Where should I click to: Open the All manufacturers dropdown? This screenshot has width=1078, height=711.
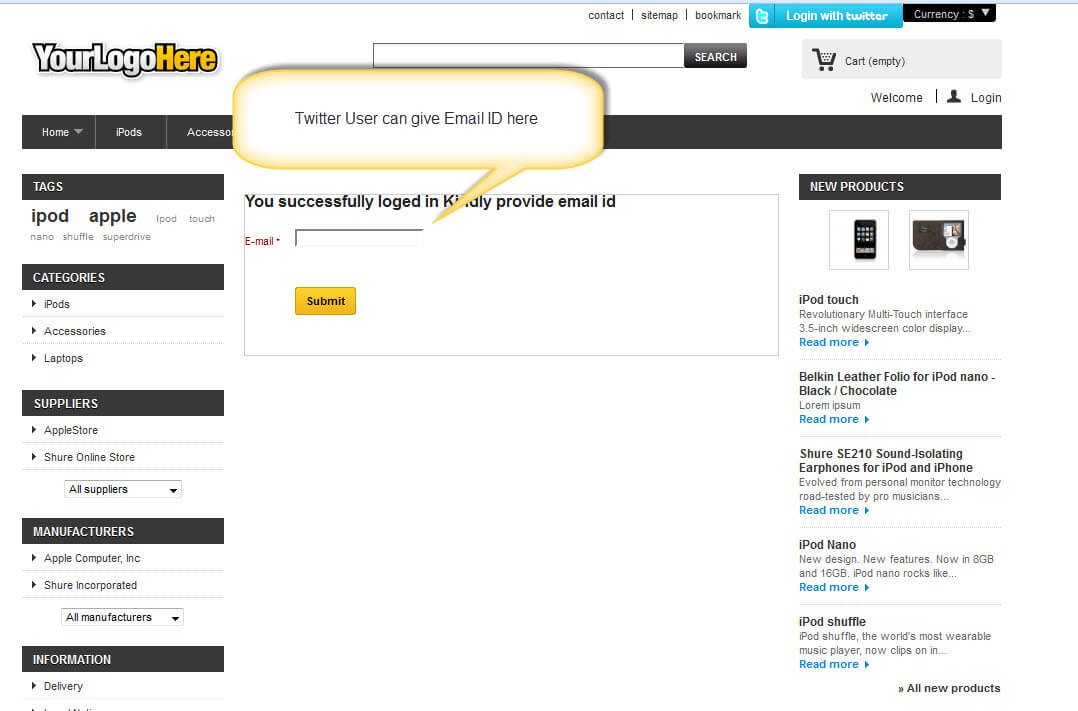pos(122,617)
